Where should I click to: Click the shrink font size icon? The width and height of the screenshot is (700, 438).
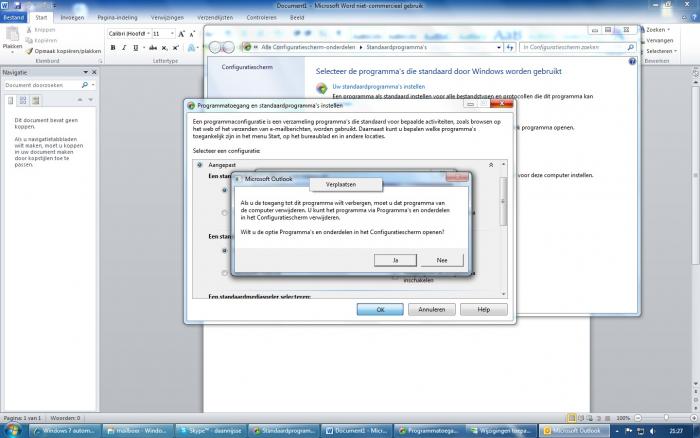(192, 34)
